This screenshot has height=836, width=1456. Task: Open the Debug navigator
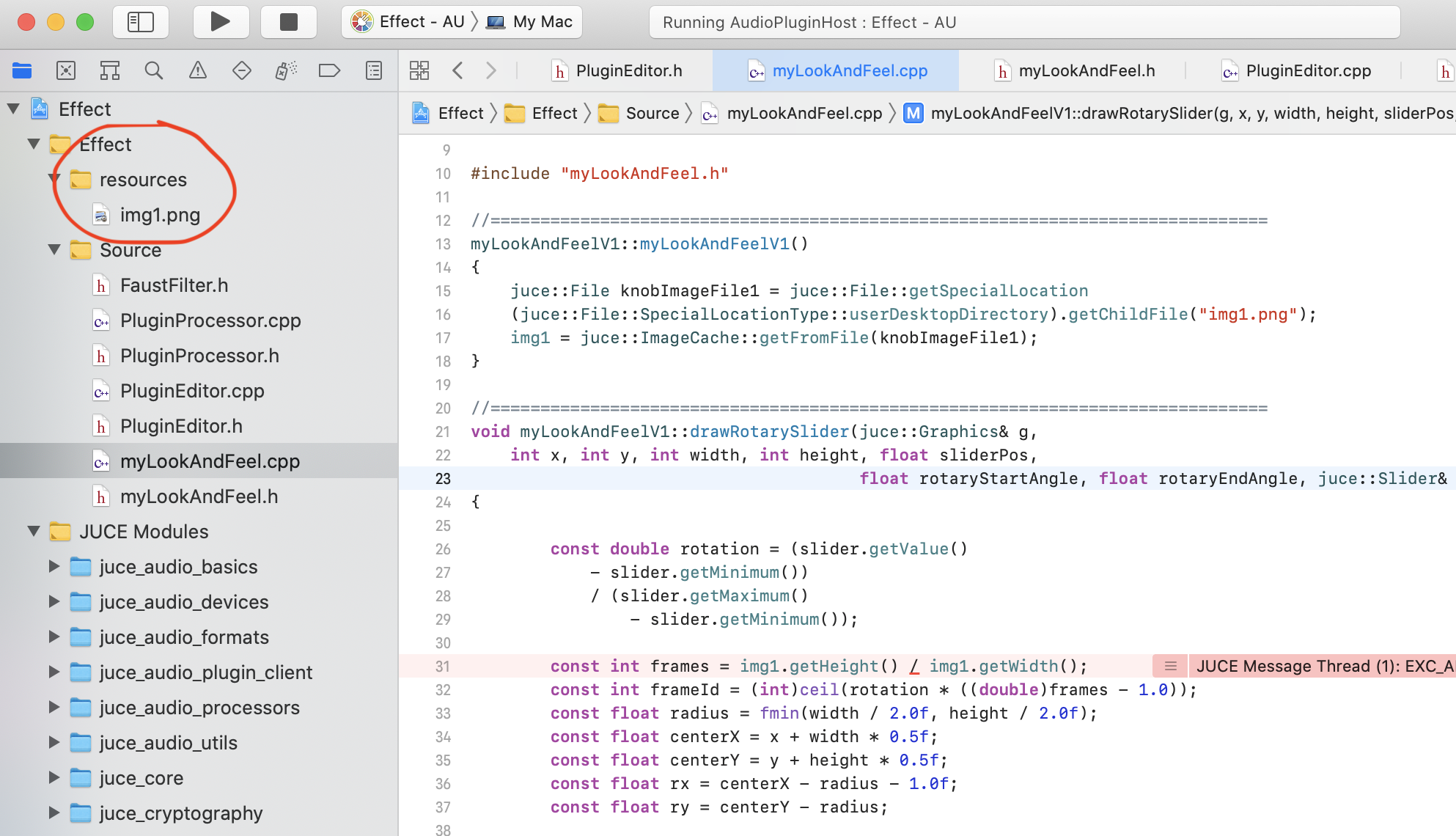(286, 70)
